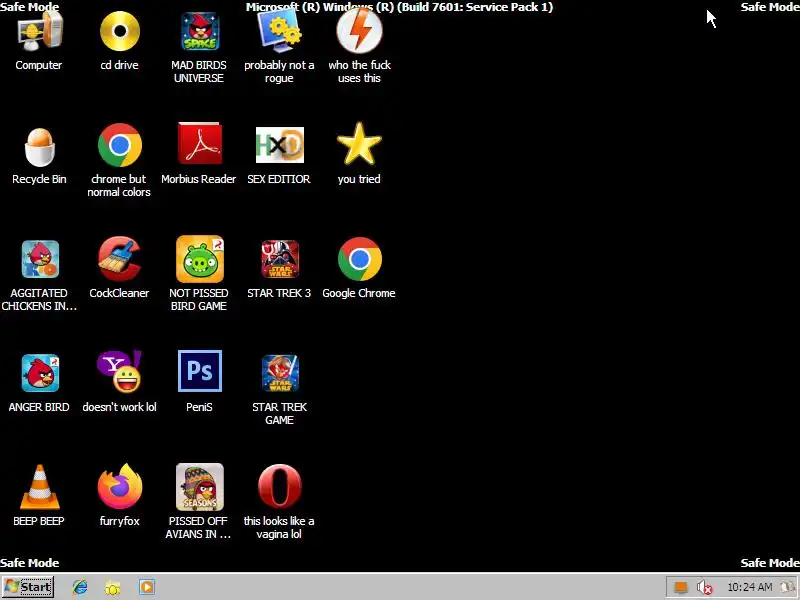Viewport: 800px width, 600px height.
Task: Launch Windows Media Player from taskbar
Action: (147, 587)
